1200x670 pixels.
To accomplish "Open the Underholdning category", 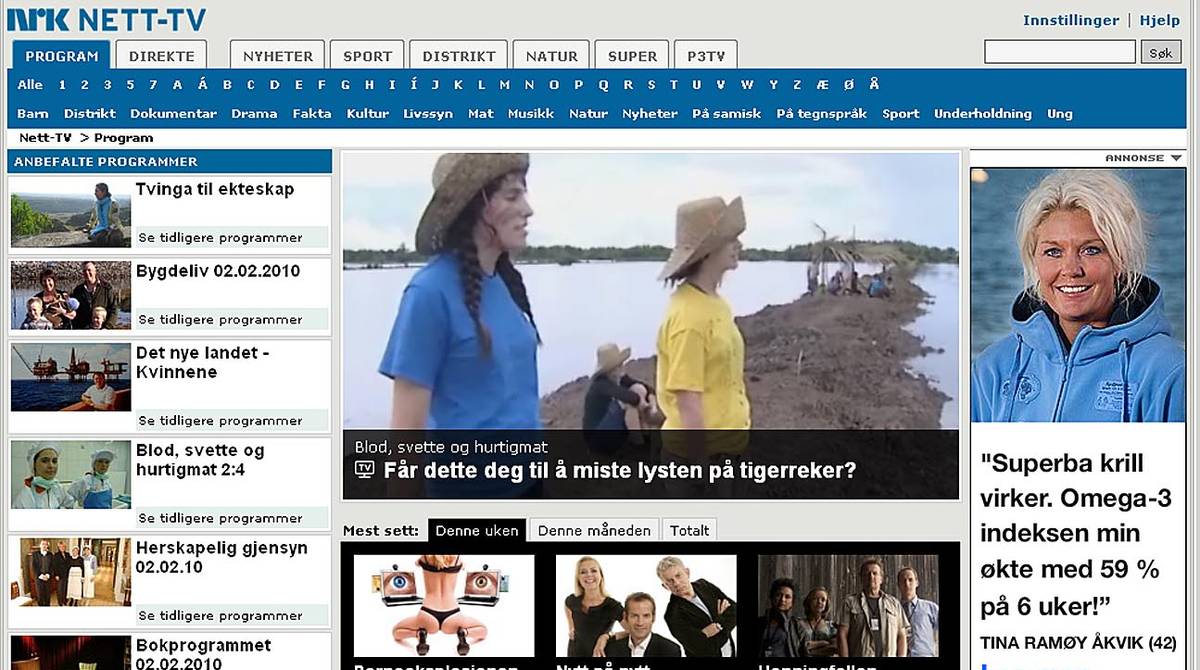I will (983, 114).
